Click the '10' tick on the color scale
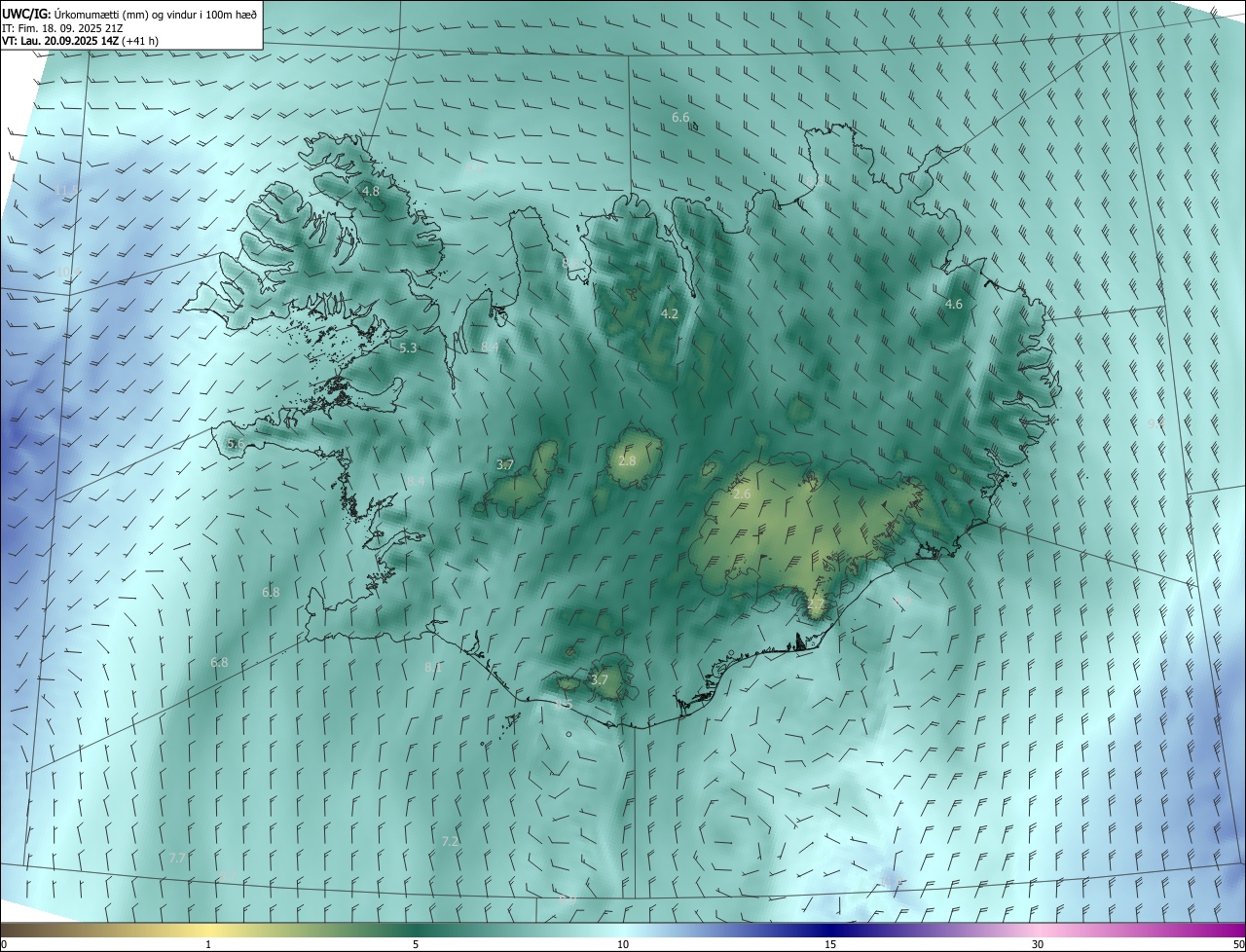The image size is (1246, 952). [x=623, y=945]
